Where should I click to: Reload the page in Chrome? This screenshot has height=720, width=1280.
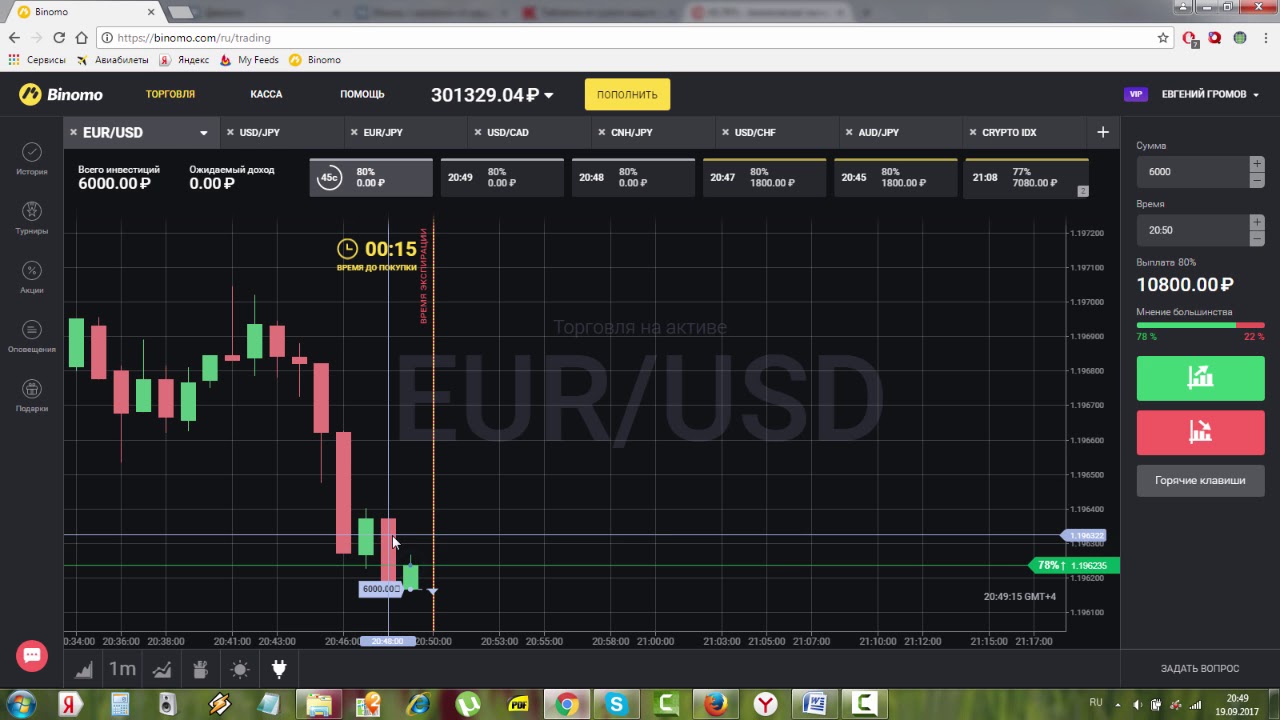tap(59, 38)
